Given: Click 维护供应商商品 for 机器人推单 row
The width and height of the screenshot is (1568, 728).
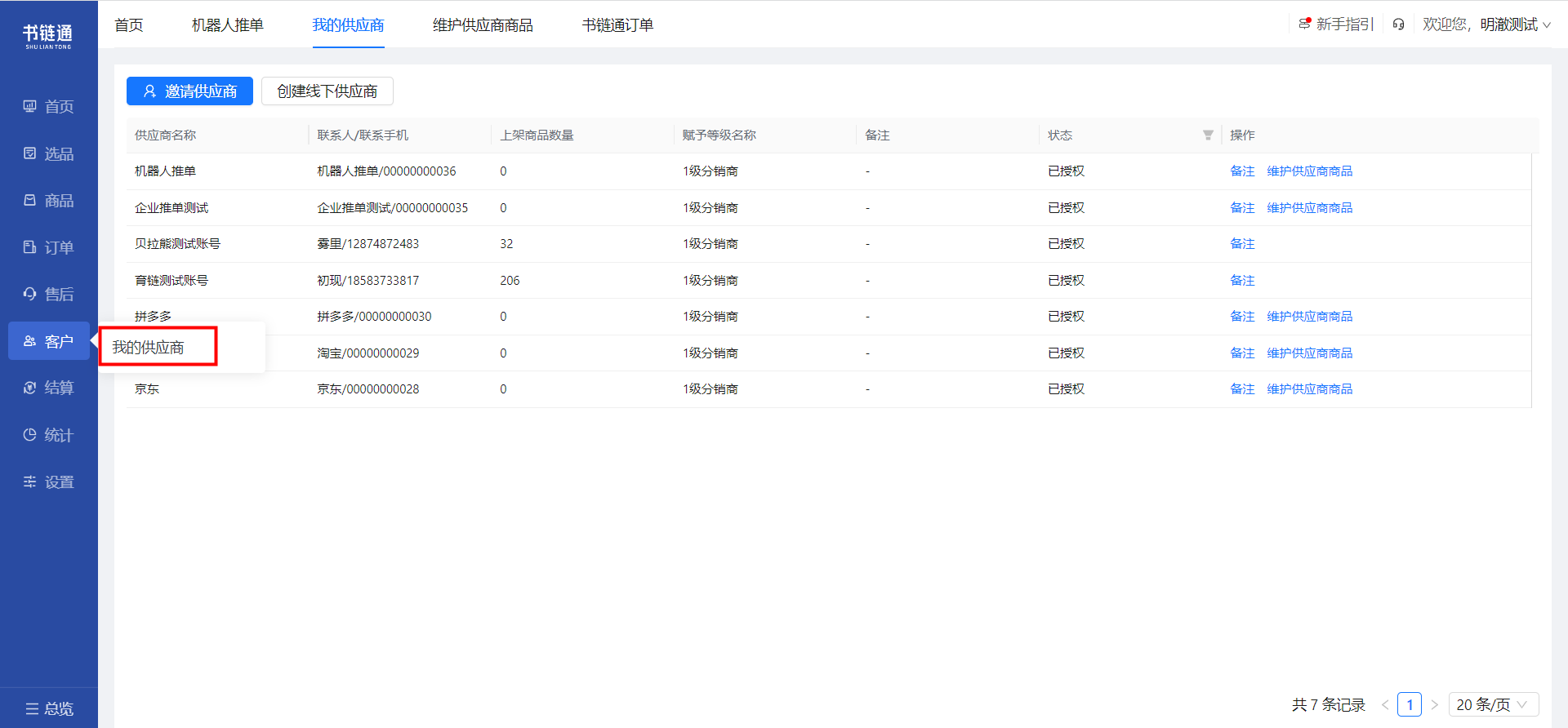Looking at the screenshot, I should [x=1310, y=171].
